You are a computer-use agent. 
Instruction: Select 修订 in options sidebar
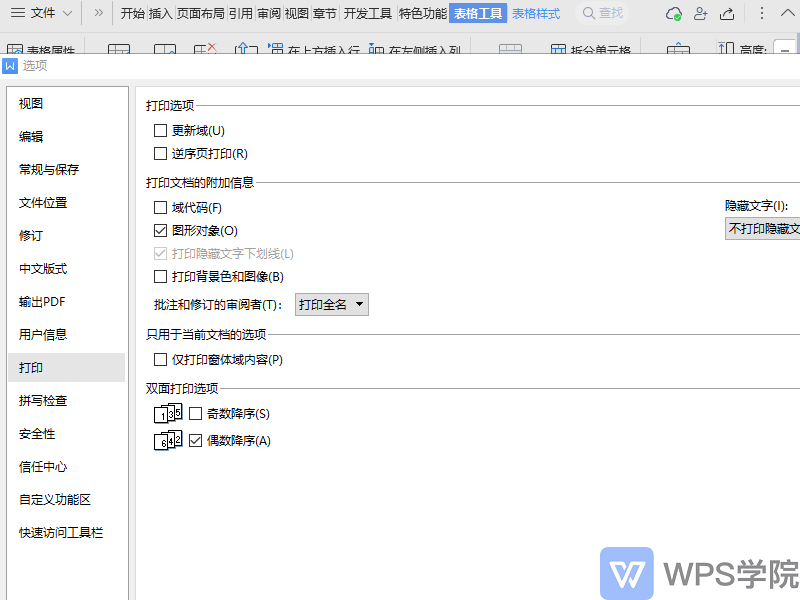click(x=66, y=236)
